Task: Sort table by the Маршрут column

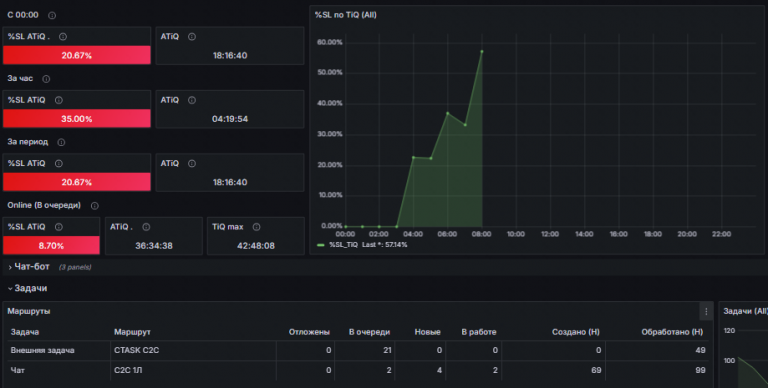Action: tap(132, 332)
